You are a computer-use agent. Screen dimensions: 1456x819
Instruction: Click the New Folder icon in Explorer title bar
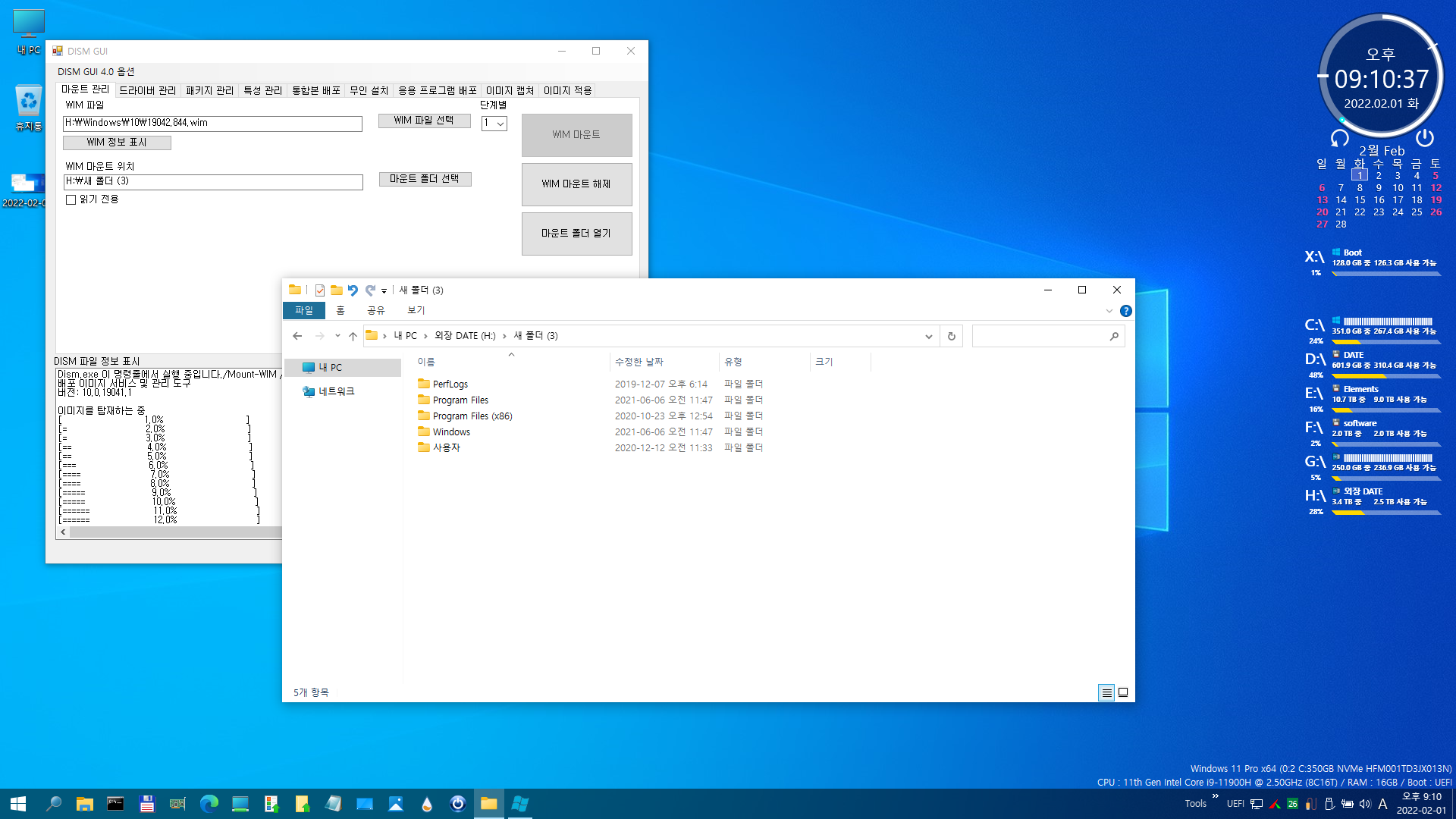(x=336, y=290)
